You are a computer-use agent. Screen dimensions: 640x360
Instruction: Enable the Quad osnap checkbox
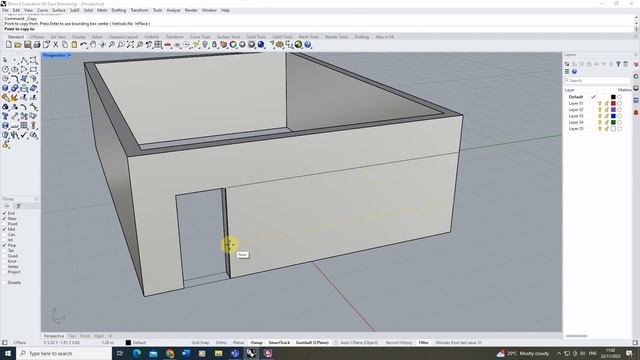[x=4, y=256]
